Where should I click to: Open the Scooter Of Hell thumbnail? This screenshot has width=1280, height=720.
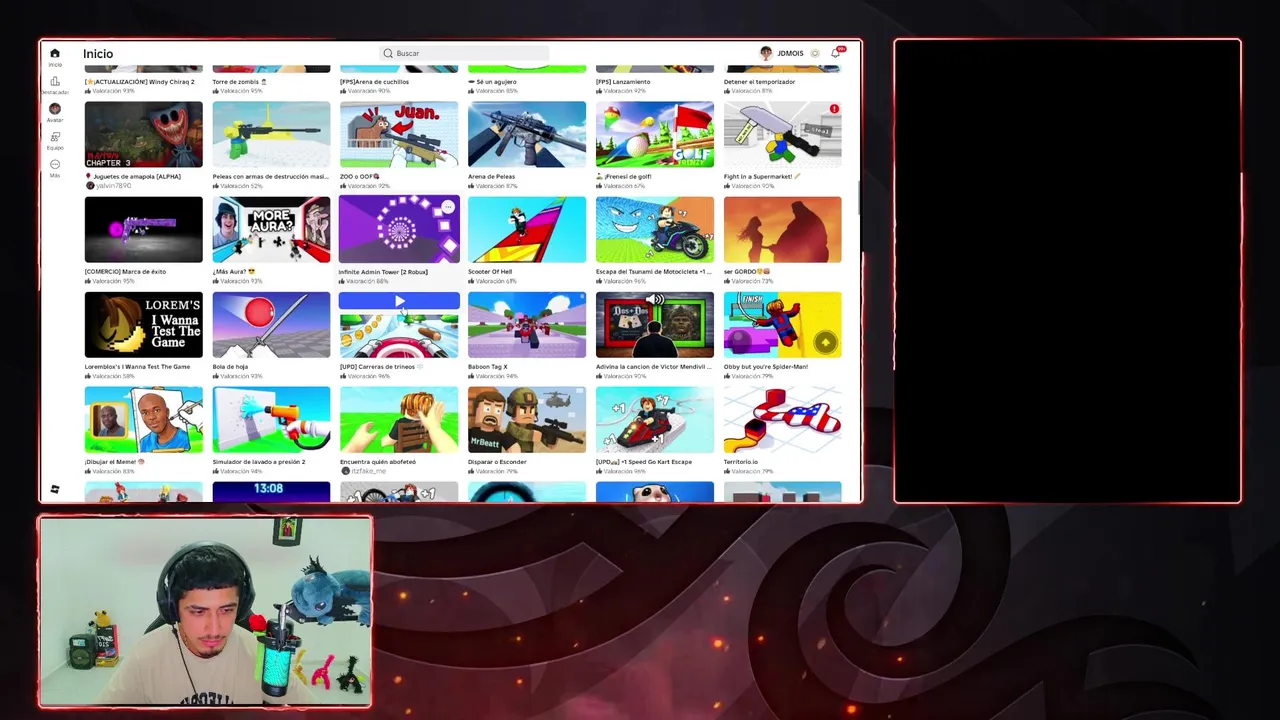coord(527,229)
